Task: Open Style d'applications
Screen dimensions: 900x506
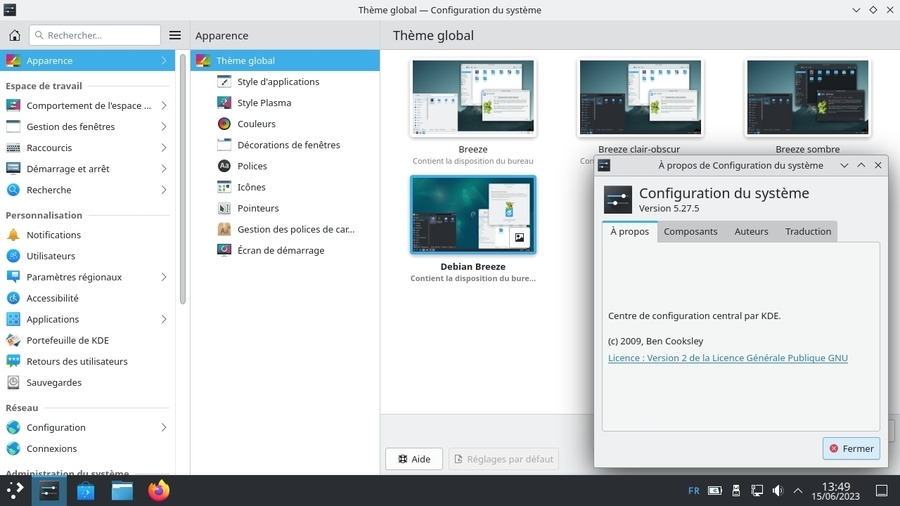Action: [285, 81]
